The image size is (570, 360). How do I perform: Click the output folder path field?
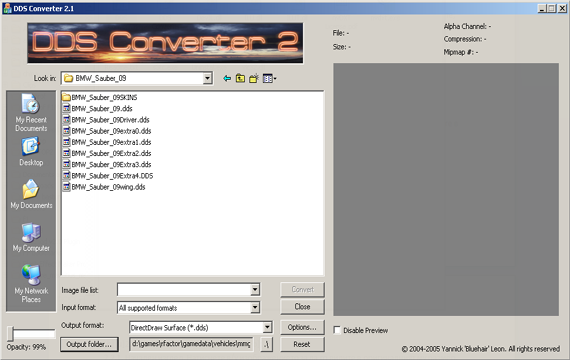coord(192,344)
